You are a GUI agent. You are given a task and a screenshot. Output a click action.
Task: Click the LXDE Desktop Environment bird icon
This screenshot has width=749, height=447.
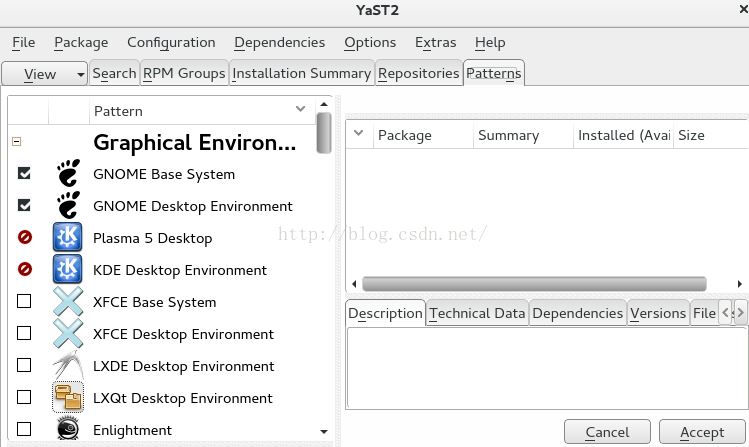(x=68, y=365)
